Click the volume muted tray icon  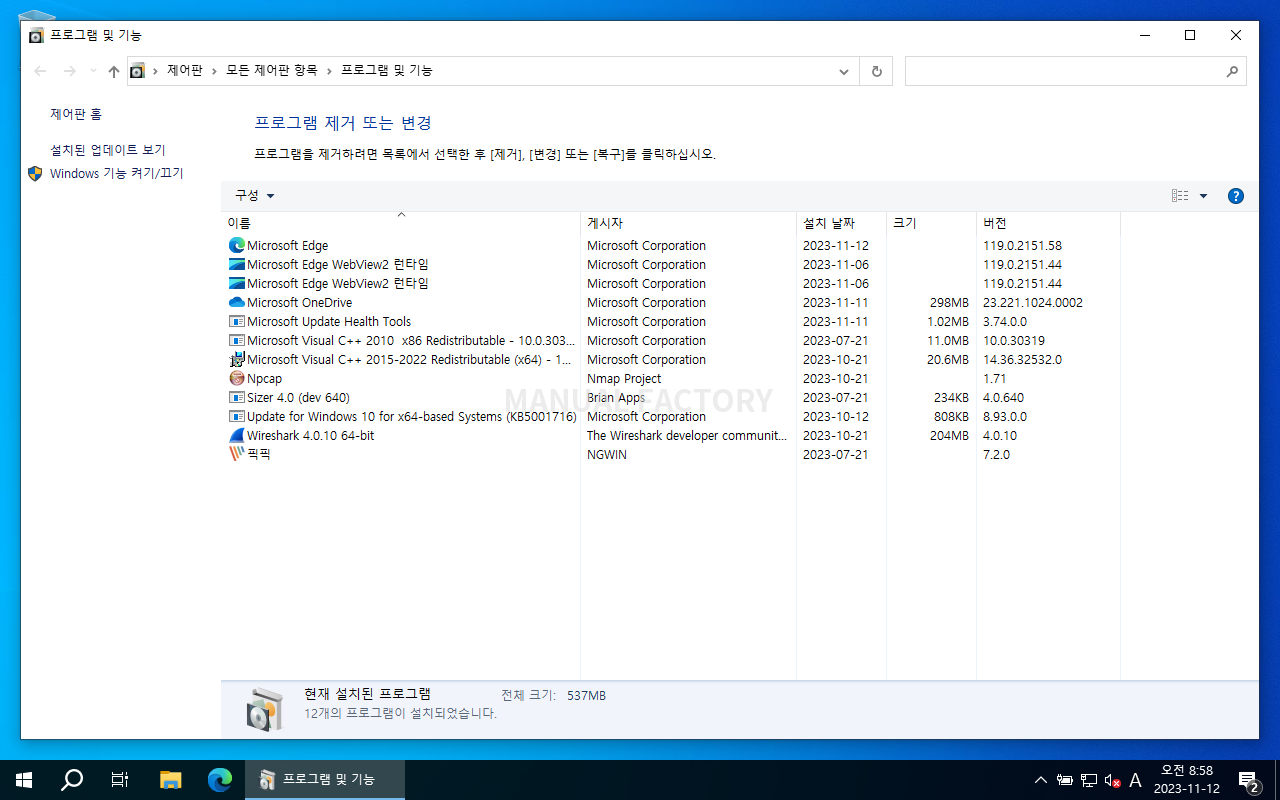1112,780
